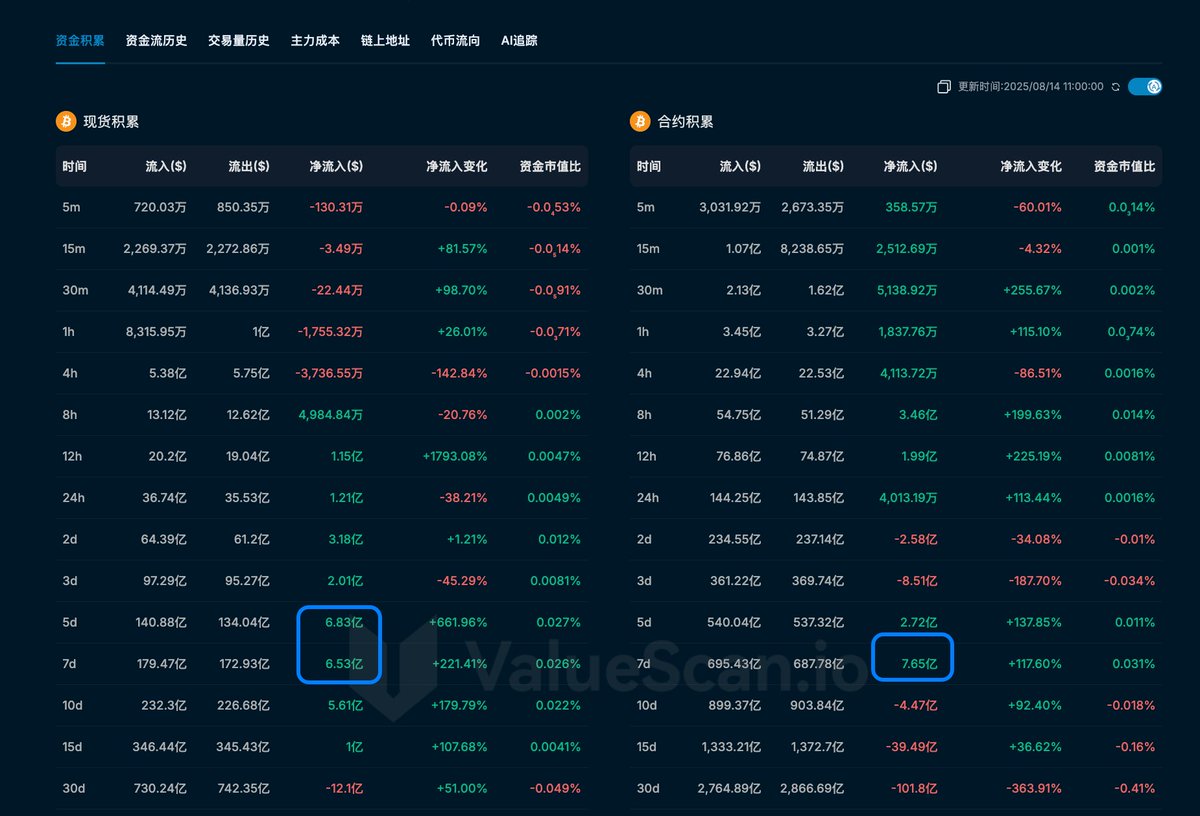This screenshot has height=816, width=1200.
Task: Click the Bitcoin icon beside 现货积累
Action: (66, 122)
